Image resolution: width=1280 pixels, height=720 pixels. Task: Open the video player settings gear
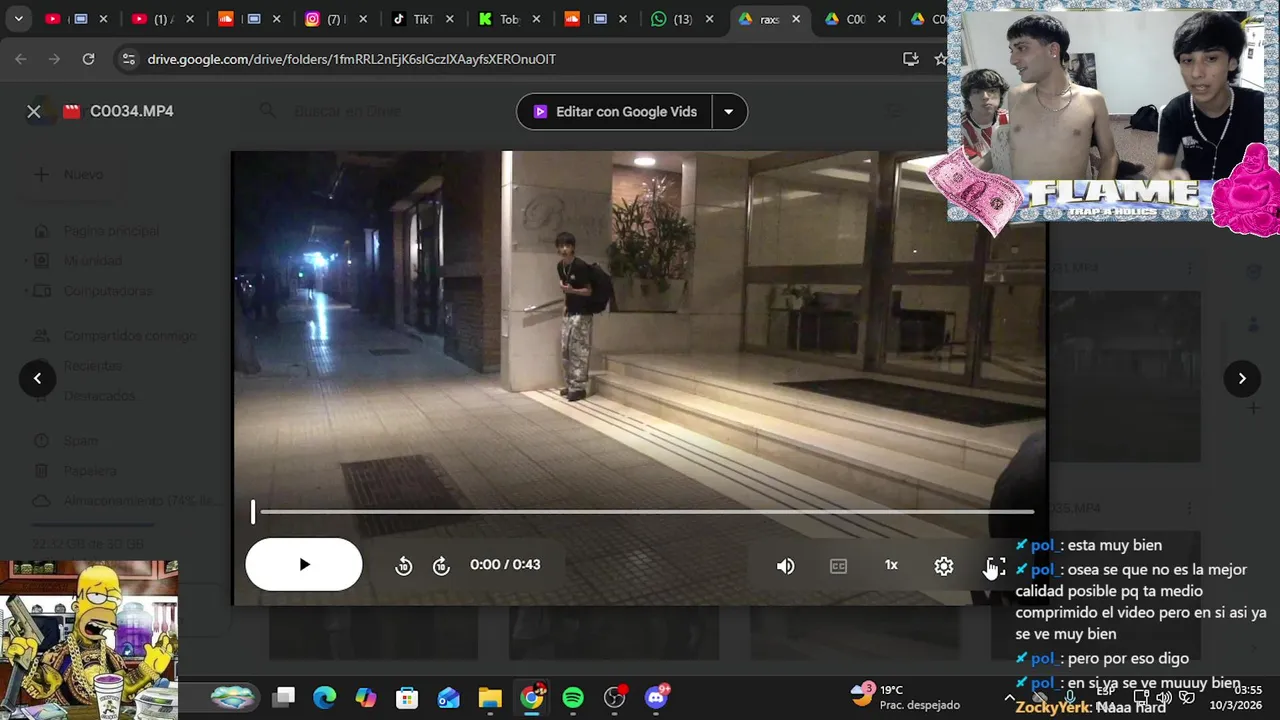pos(944,566)
